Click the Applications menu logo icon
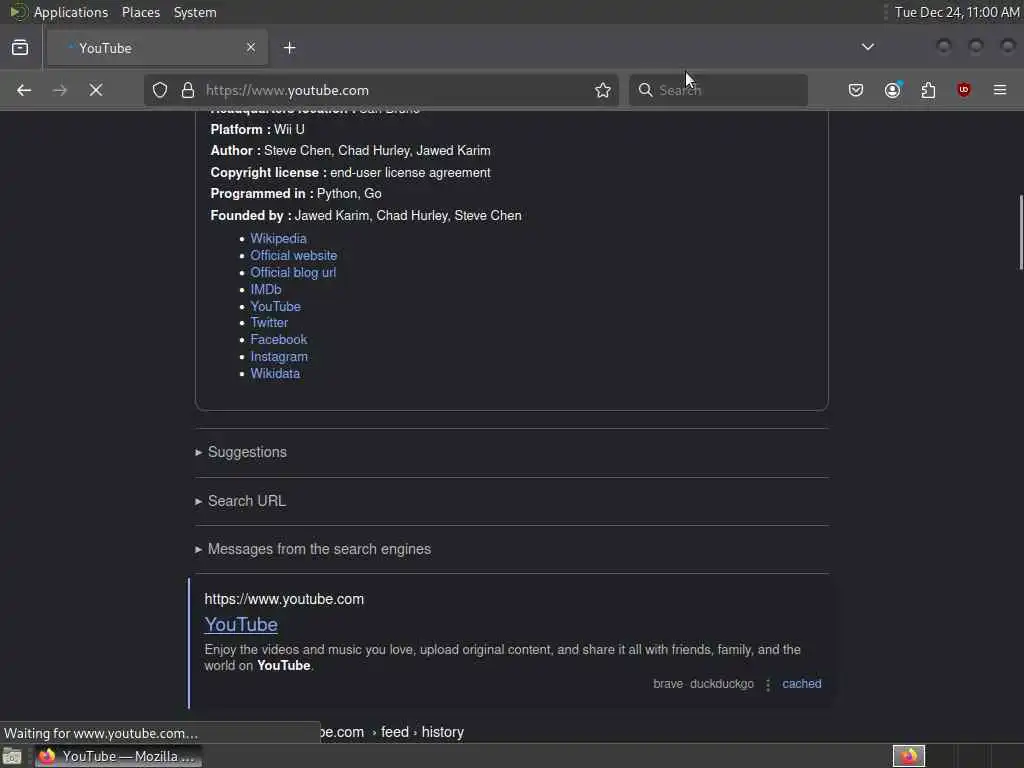This screenshot has height=768, width=1024. [19, 12]
